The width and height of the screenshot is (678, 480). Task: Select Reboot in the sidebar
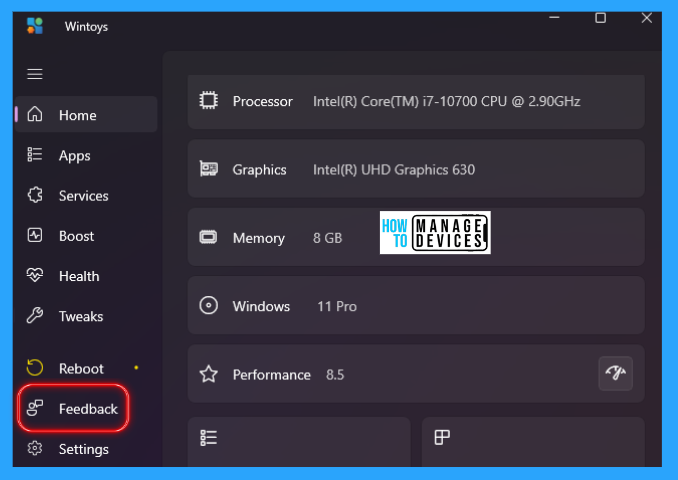pos(86,368)
